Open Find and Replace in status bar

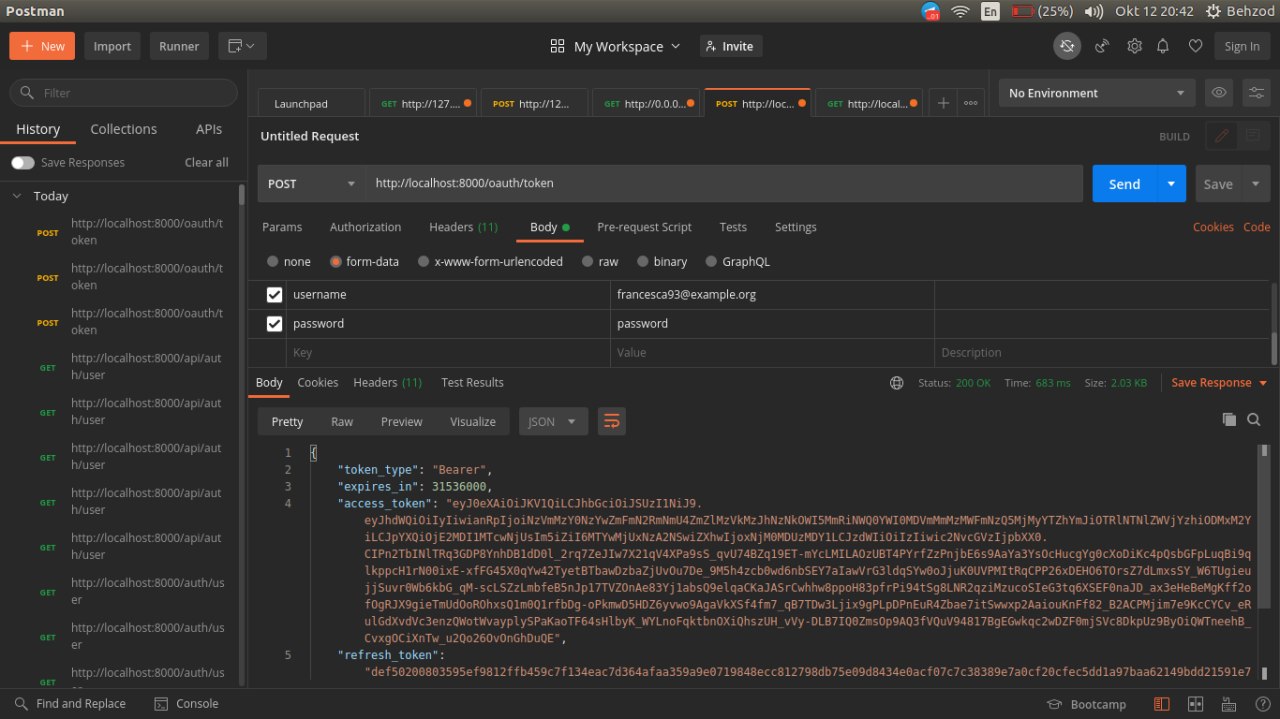coord(70,704)
